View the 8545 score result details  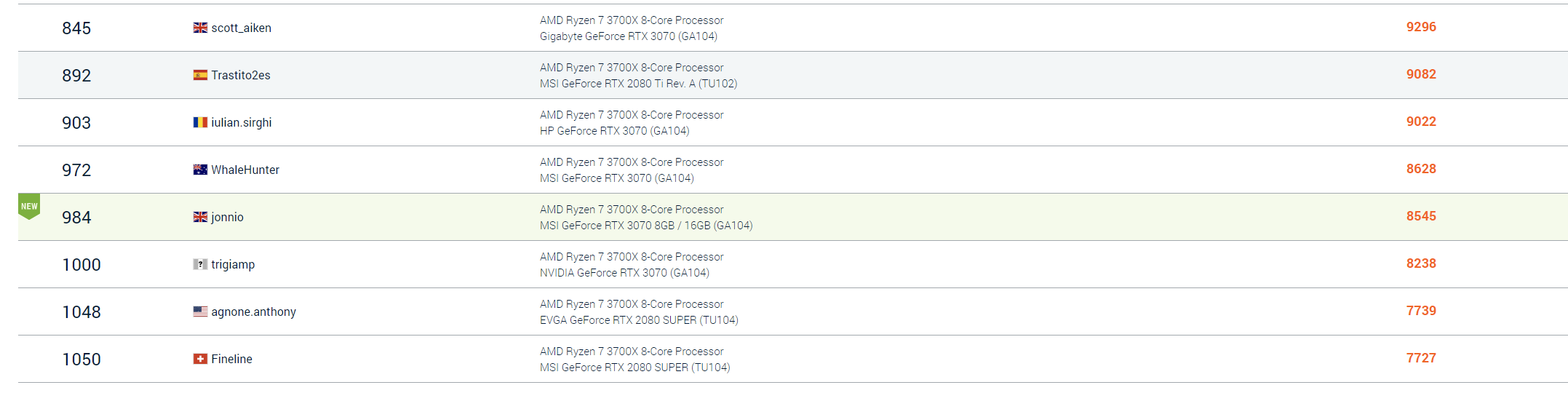click(x=1420, y=216)
